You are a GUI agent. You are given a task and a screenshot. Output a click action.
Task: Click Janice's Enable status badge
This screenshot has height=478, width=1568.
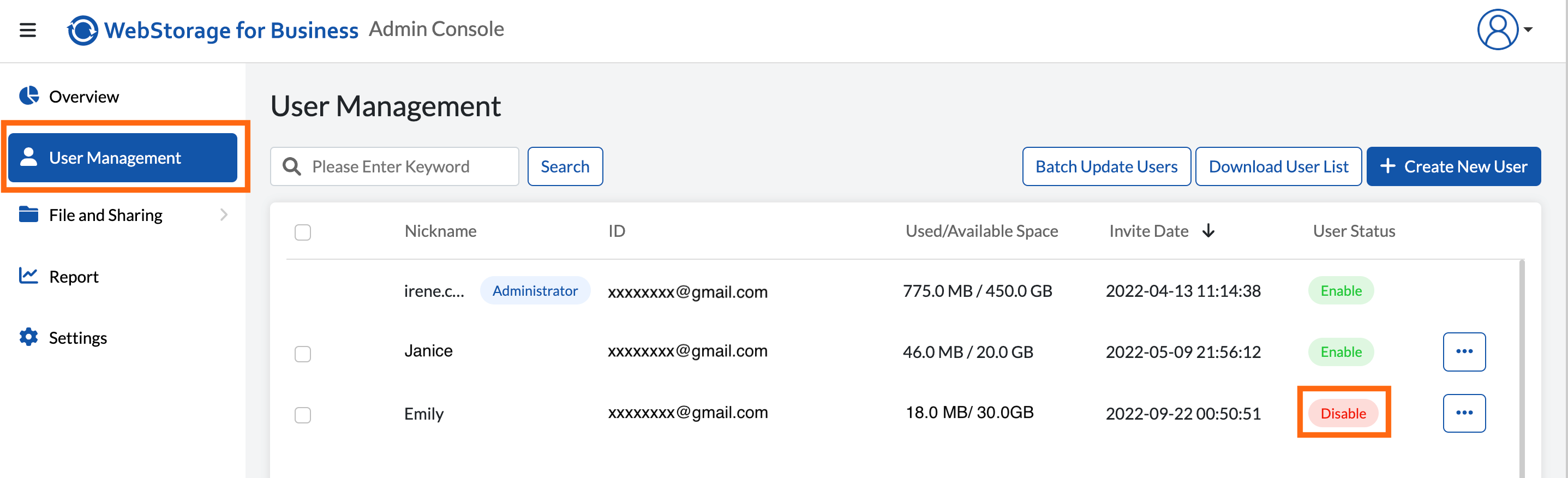click(1341, 351)
